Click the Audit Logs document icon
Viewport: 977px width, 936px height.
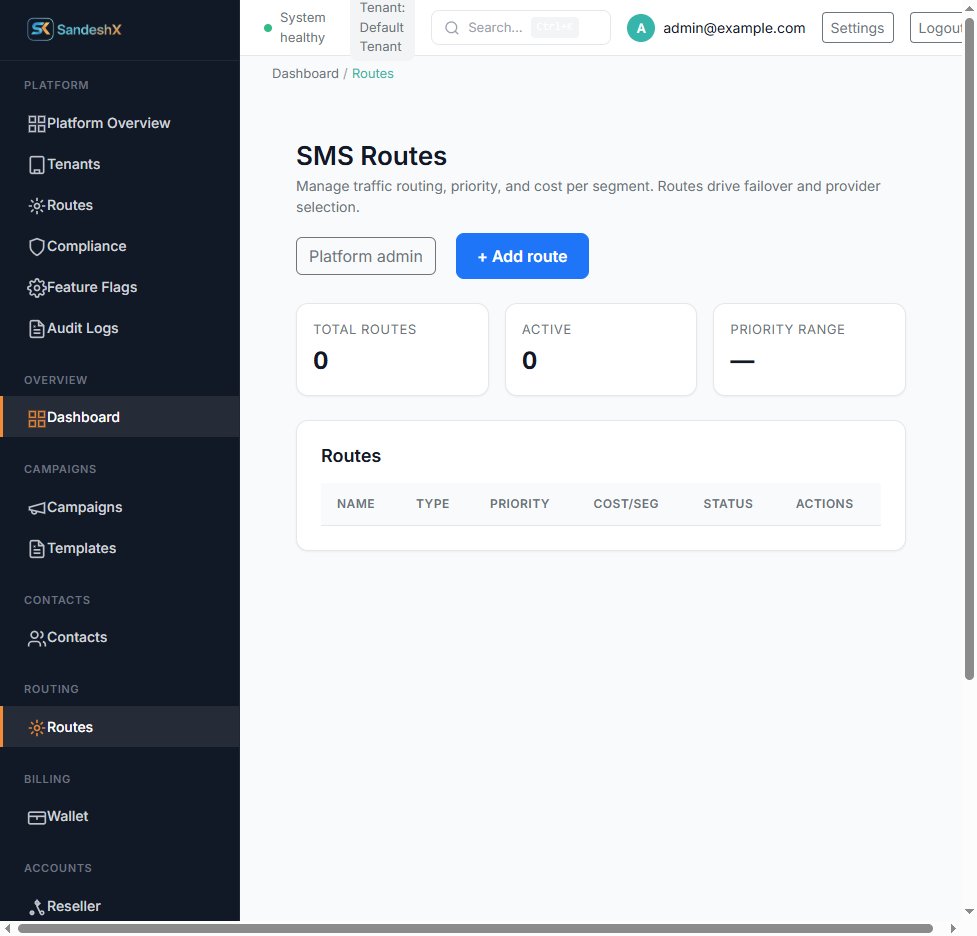37,329
